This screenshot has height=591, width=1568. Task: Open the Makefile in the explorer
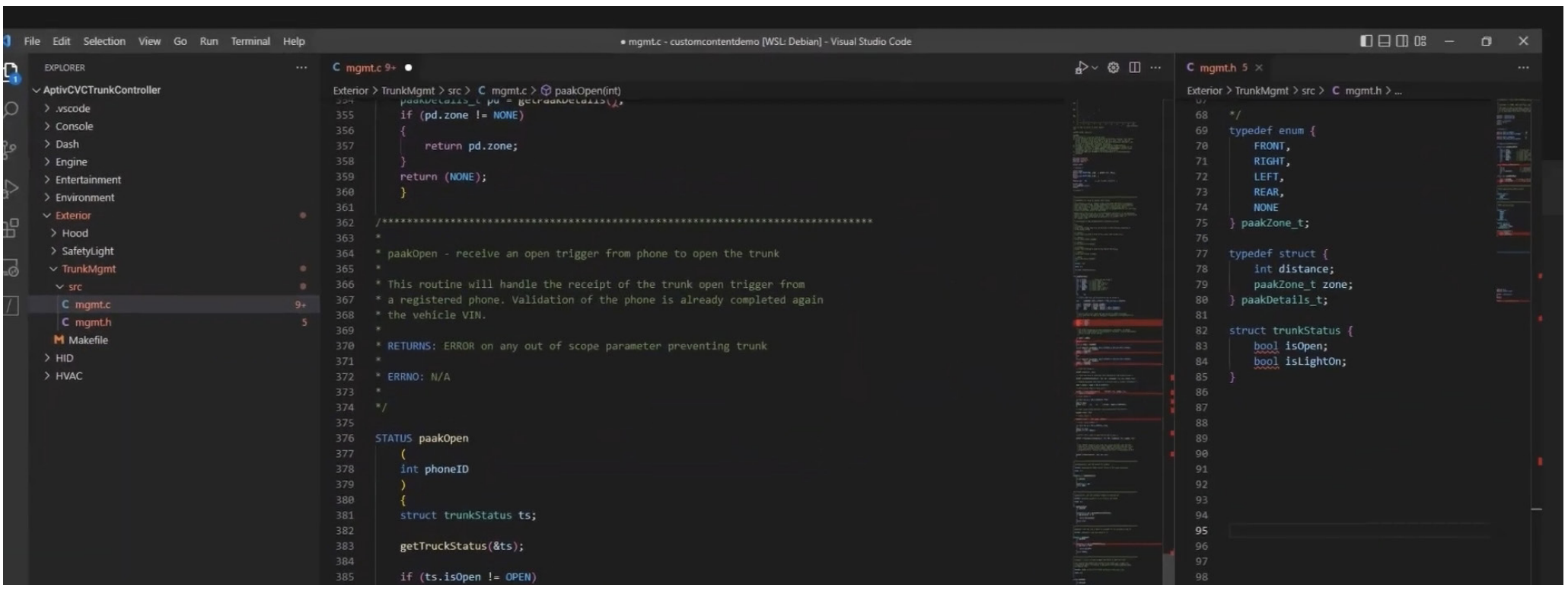pos(88,340)
